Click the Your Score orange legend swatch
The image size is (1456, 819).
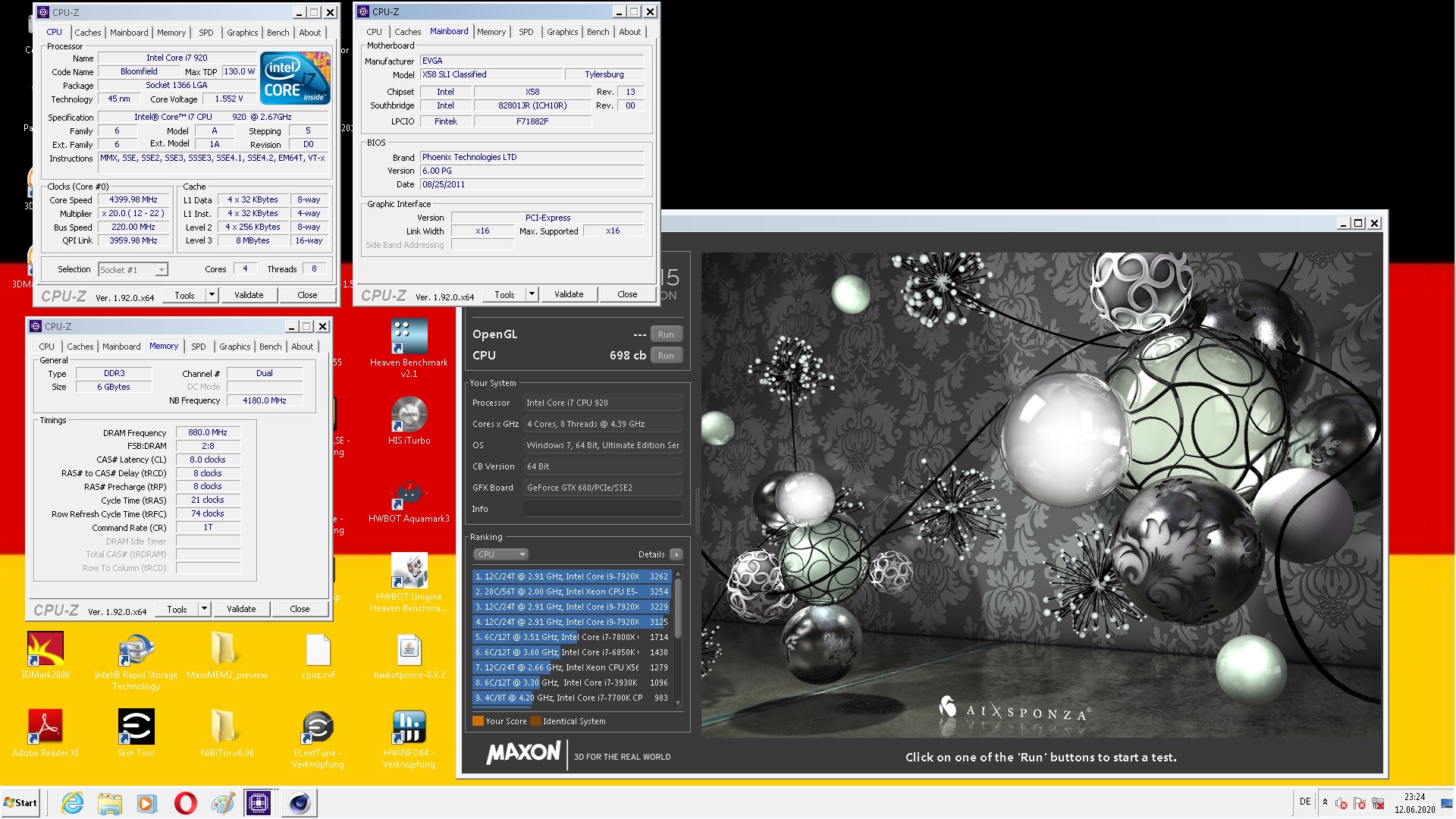(x=478, y=721)
